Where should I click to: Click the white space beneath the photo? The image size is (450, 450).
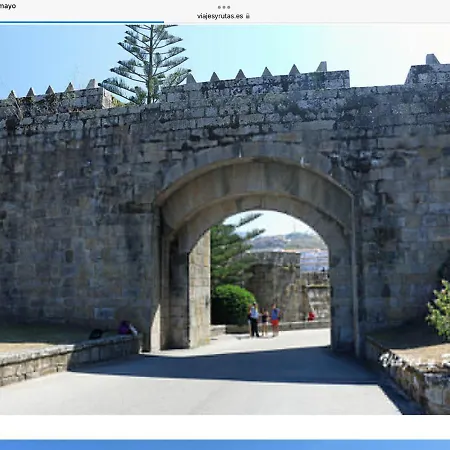click(x=225, y=427)
